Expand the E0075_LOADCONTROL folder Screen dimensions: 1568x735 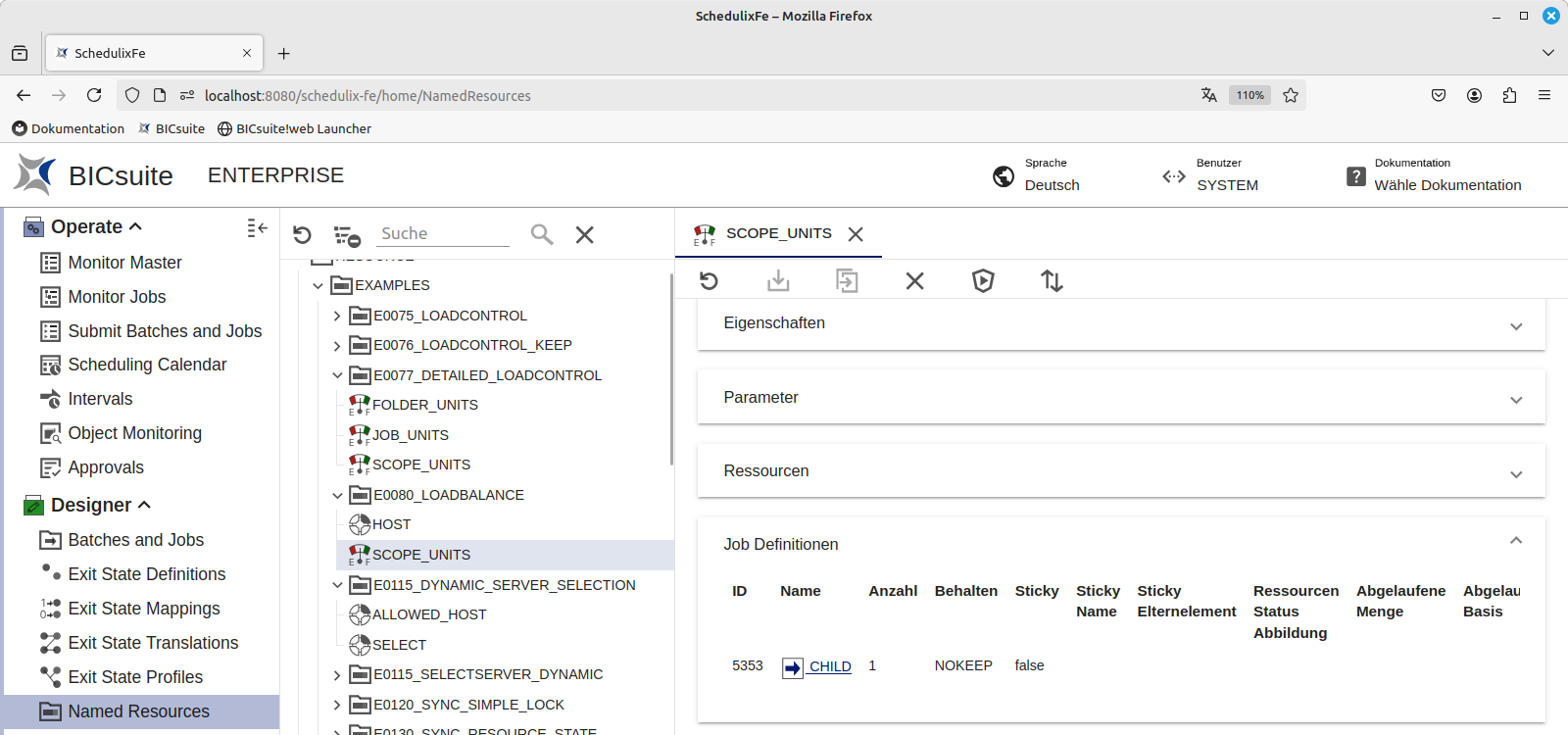[x=337, y=316]
